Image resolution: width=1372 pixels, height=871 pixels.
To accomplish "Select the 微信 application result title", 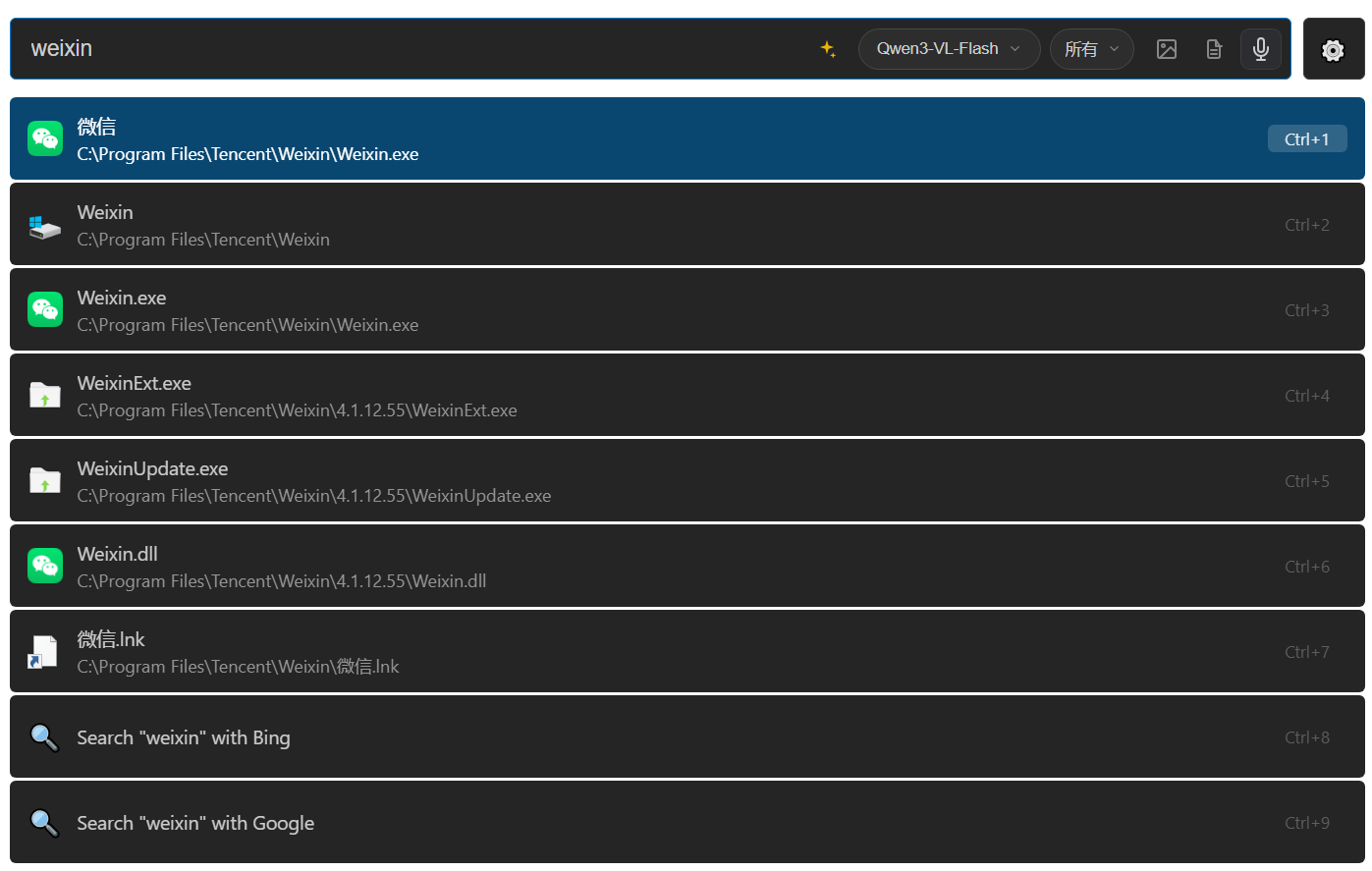I will point(97,126).
